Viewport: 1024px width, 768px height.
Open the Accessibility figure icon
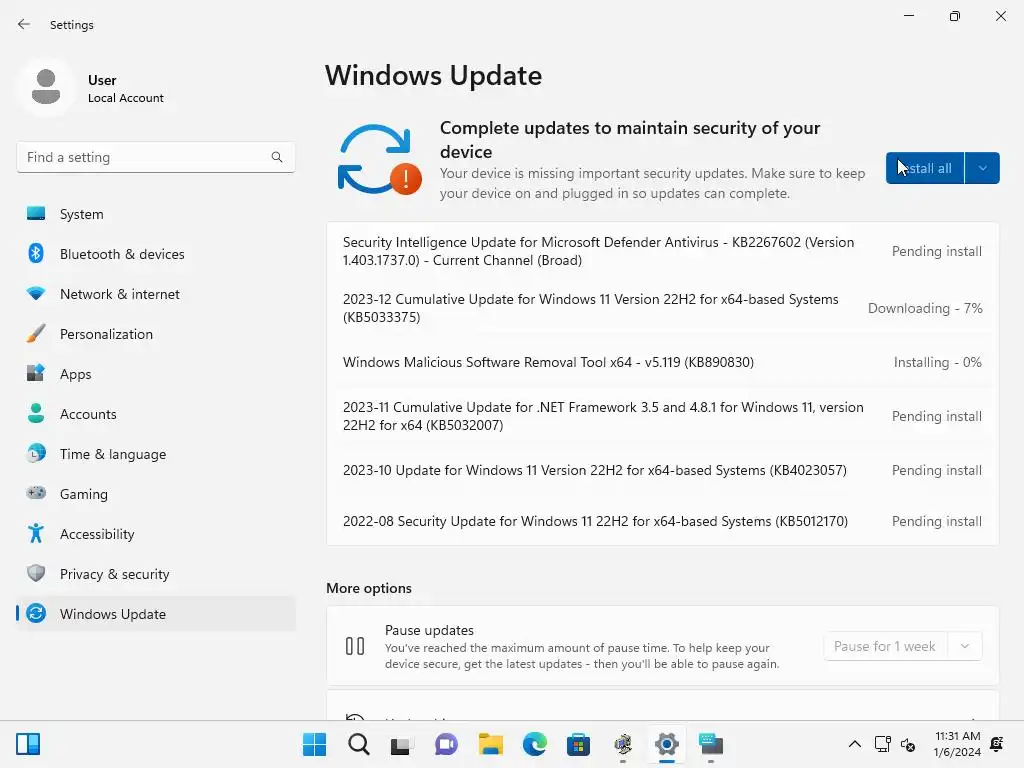click(x=36, y=534)
